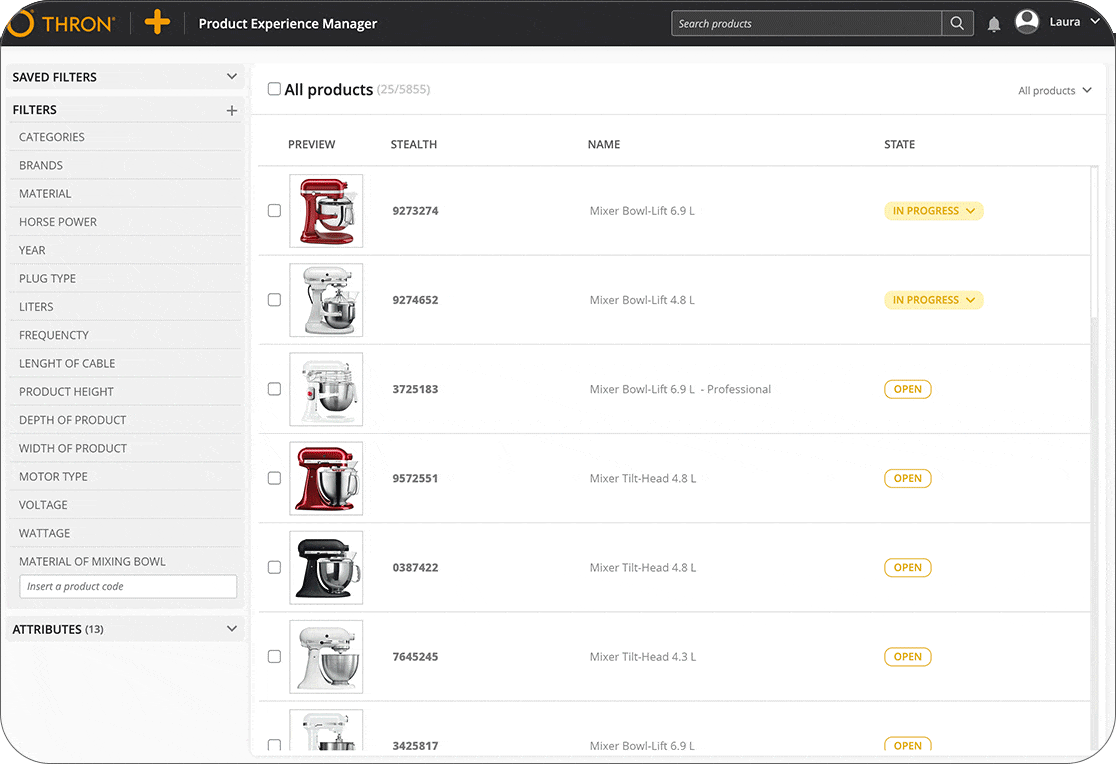Click the THRON logo
The width and height of the screenshot is (1116, 764).
[x=62, y=23]
